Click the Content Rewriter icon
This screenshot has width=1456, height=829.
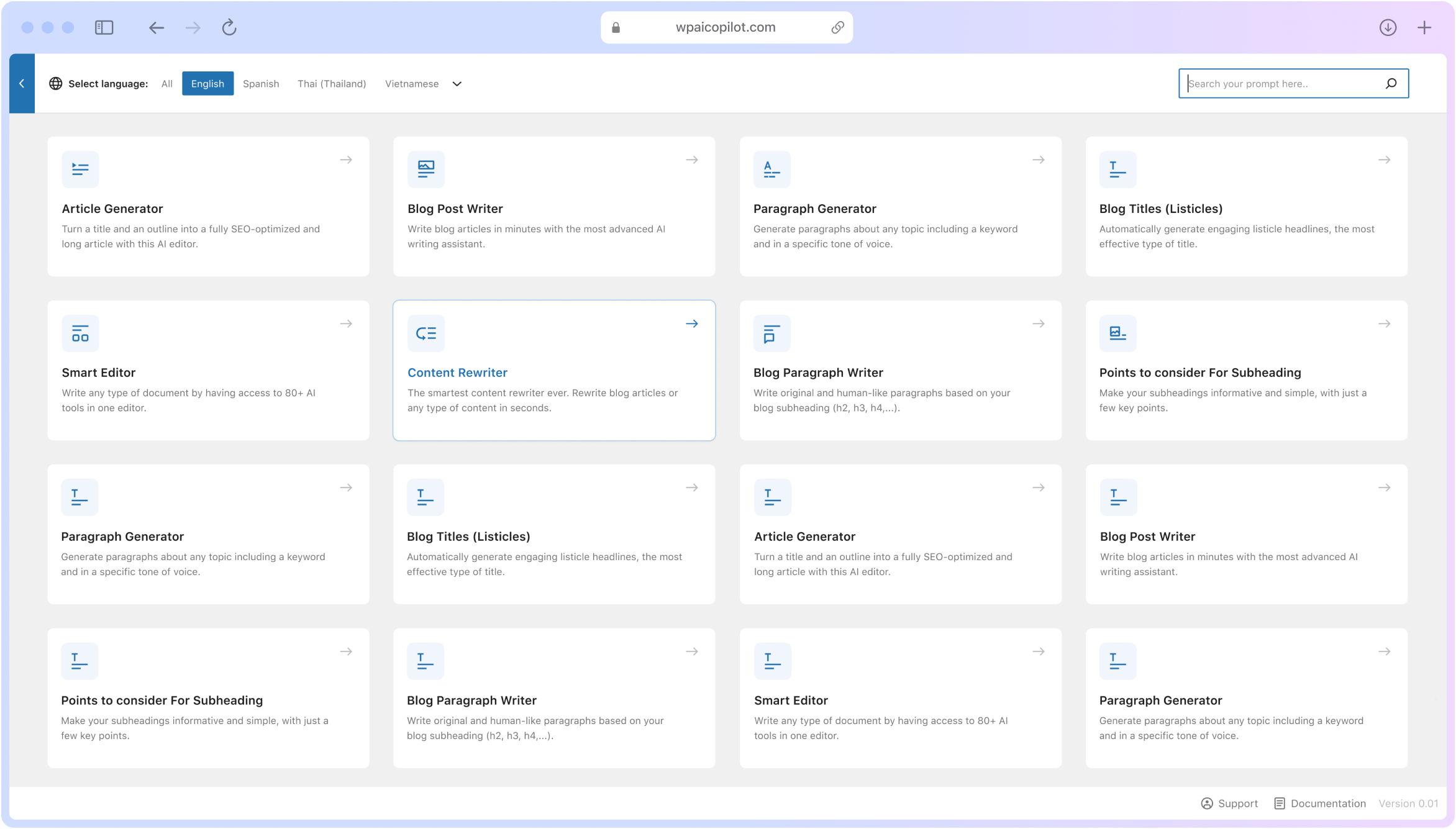tap(426, 333)
